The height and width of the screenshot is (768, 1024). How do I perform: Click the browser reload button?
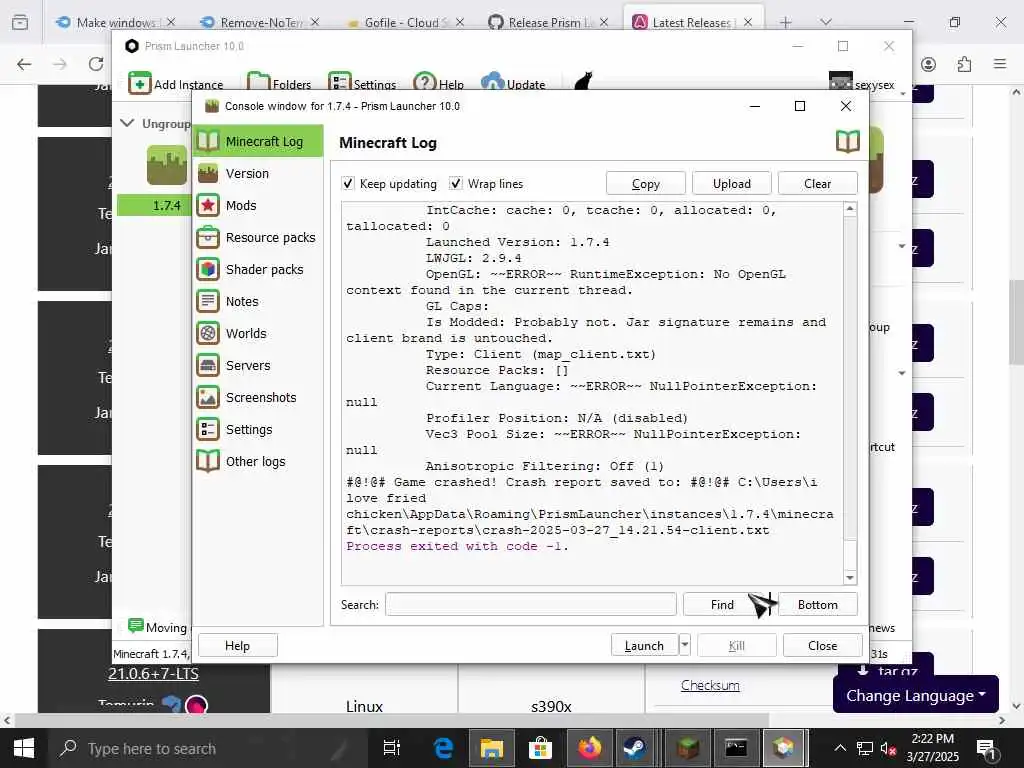pyautogui.click(x=96, y=64)
